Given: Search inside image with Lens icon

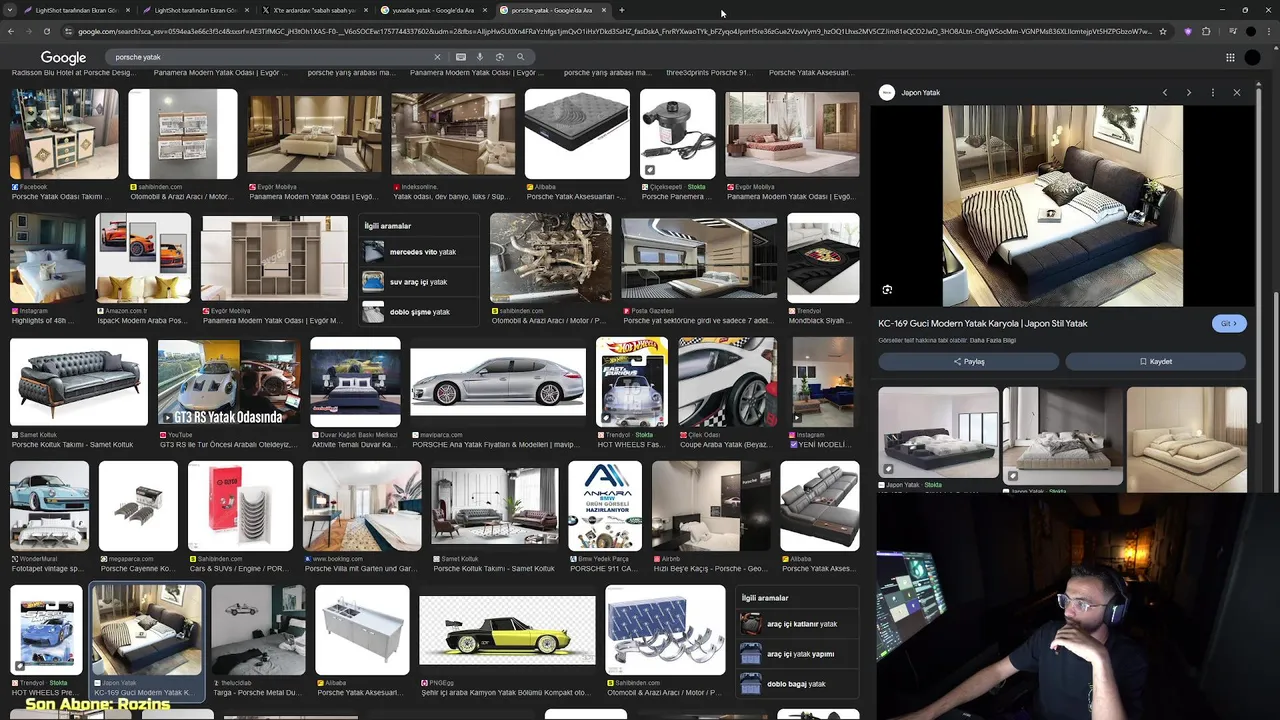Looking at the screenshot, I should (x=887, y=290).
